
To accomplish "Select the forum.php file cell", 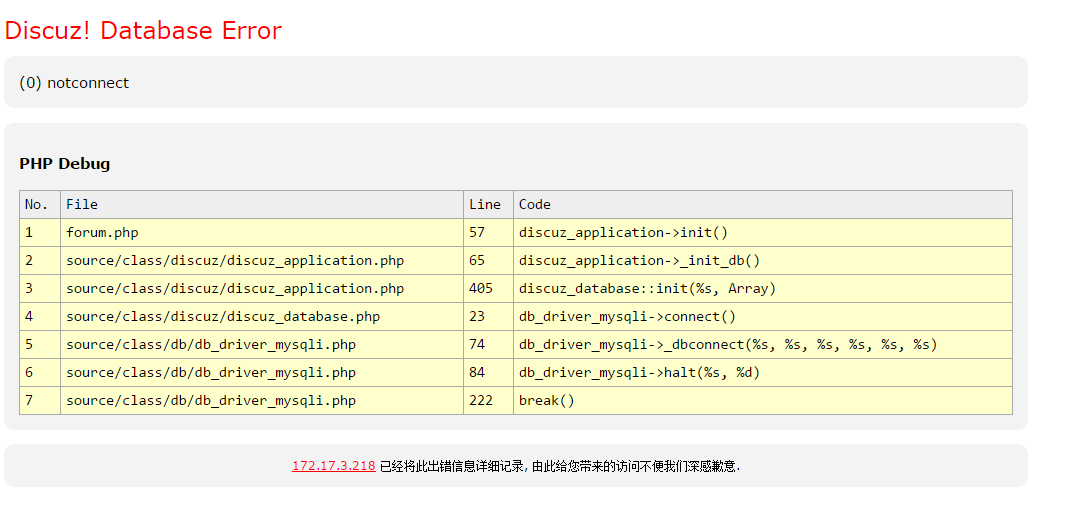I will coord(102,233).
